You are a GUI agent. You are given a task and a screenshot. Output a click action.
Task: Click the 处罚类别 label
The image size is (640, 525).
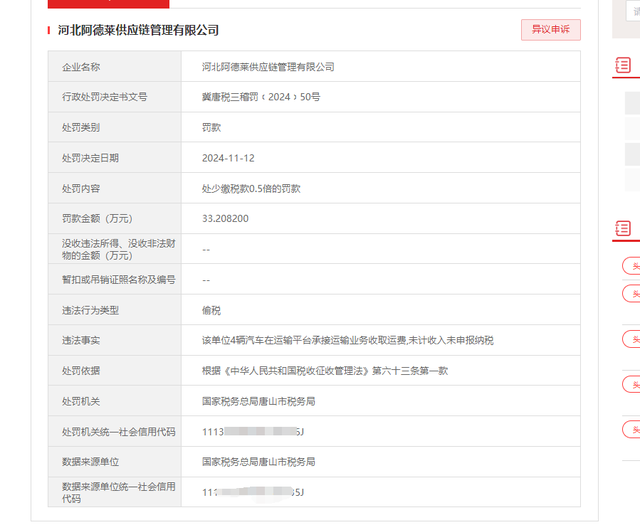coord(81,128)
